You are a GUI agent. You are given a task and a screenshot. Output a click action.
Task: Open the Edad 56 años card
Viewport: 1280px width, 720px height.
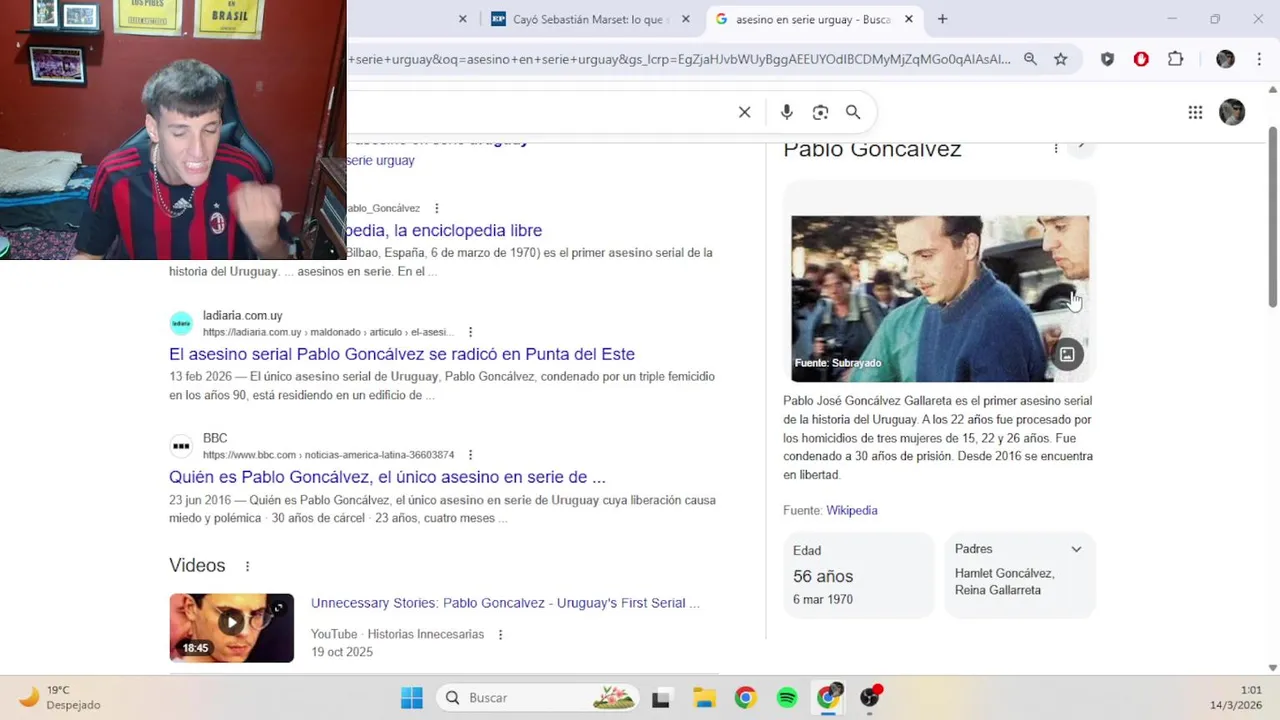(x=858, y=575)
